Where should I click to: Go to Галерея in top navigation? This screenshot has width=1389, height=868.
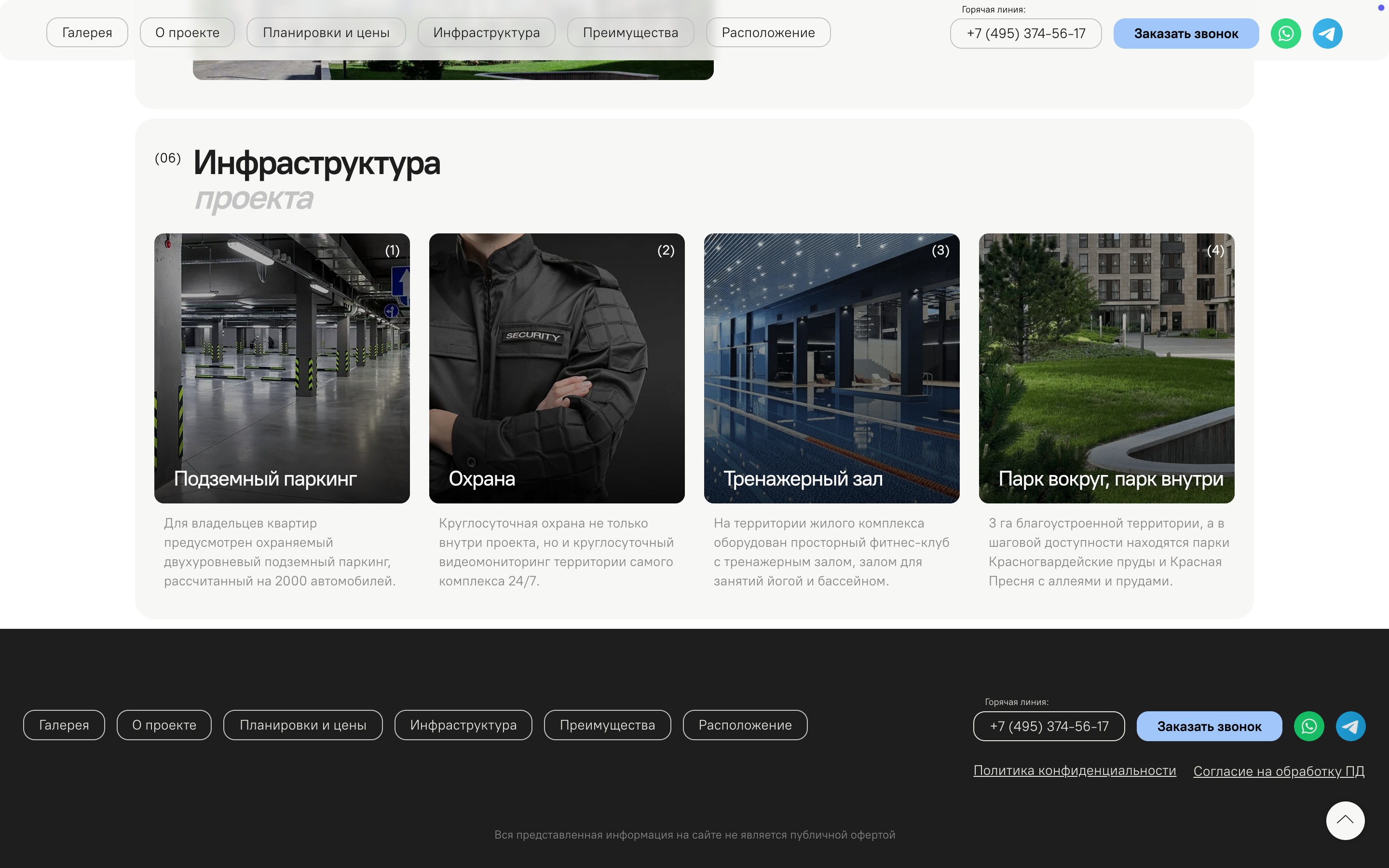87,33
